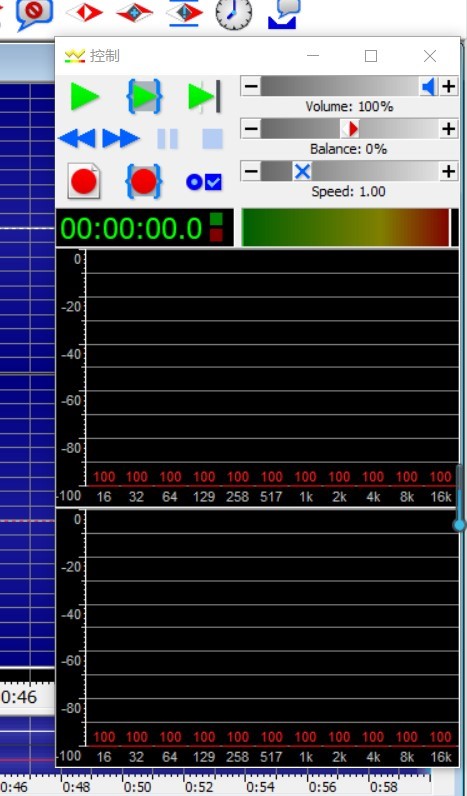The height and width of the screenshot is (796, 467).
Task: Open the clock timer icon in the toolbar
Action: pos(234,15)
